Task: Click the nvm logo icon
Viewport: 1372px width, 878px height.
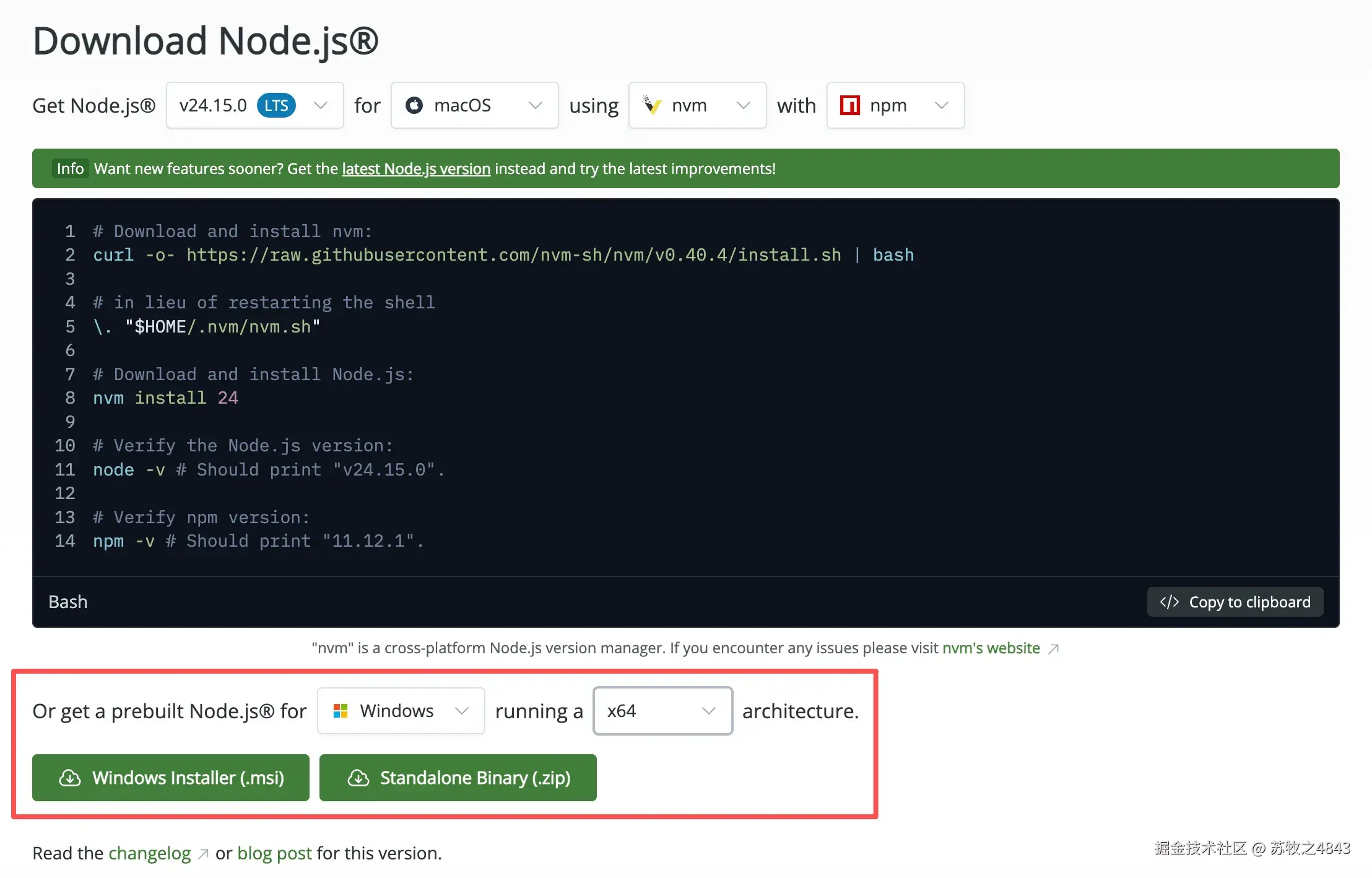Action: [x=652, y=105]
